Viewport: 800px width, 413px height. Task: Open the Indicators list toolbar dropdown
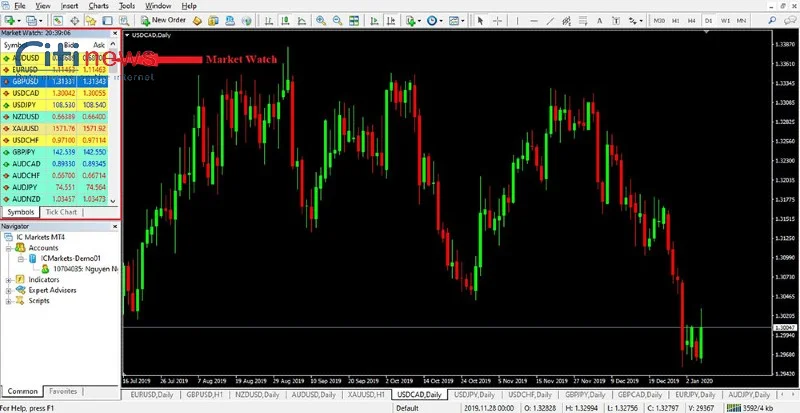click(x=413, y=20)
